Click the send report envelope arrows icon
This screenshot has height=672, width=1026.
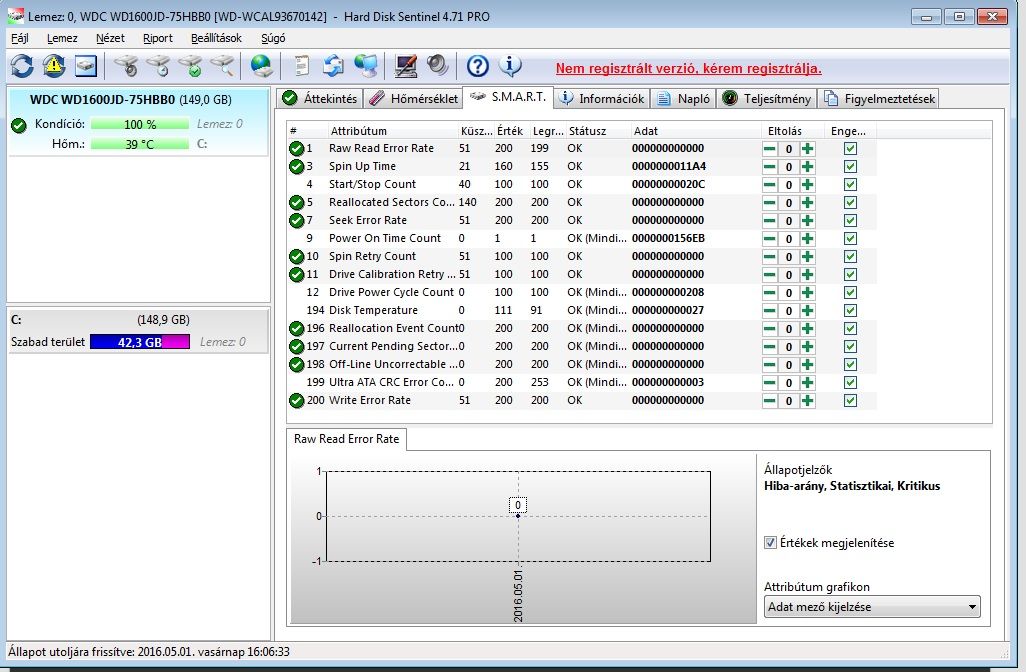pos(333,65)
